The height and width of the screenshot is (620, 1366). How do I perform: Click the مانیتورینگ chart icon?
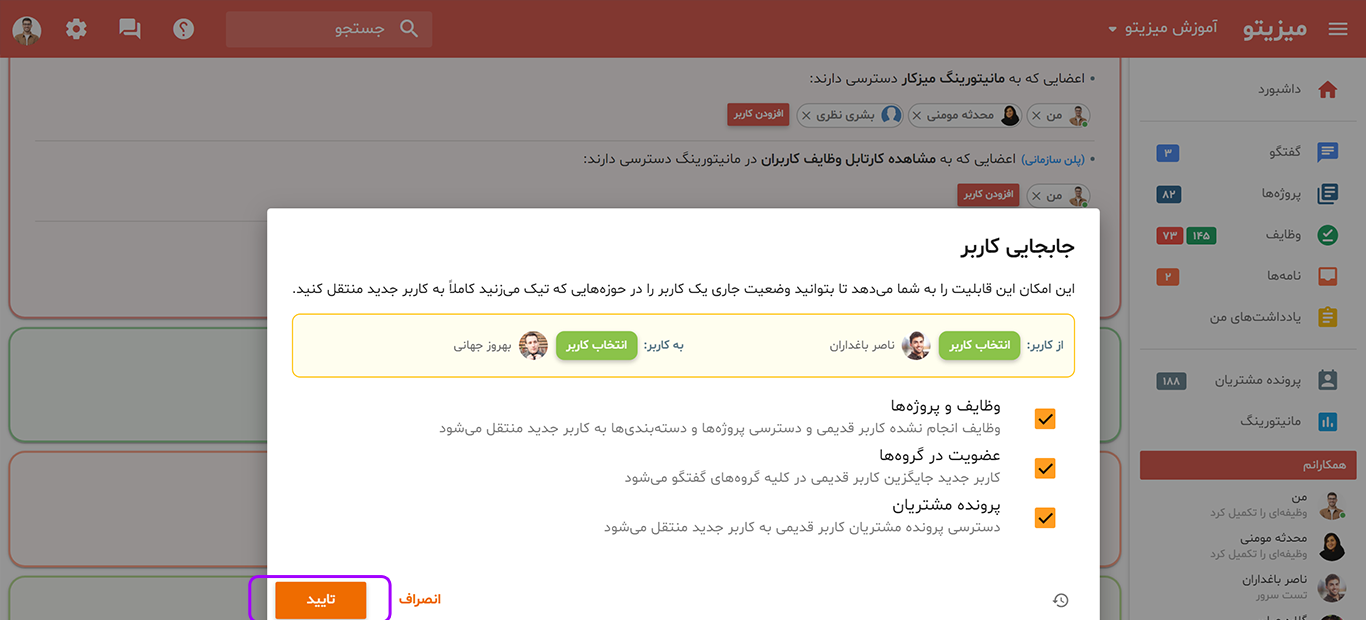[x=1328, y=421]
